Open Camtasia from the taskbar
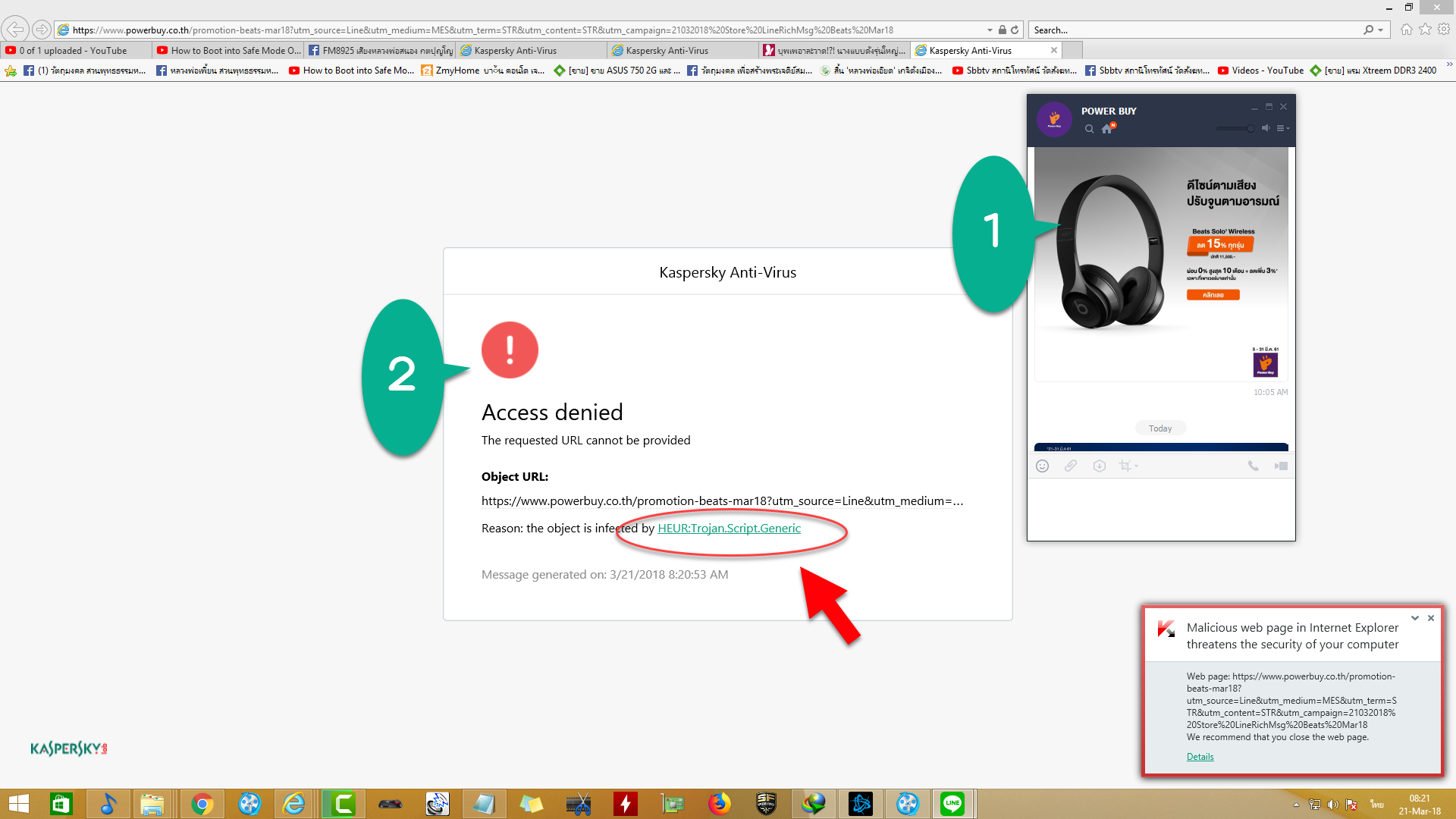Screen dimensions: 1456x819 point(344,804)
